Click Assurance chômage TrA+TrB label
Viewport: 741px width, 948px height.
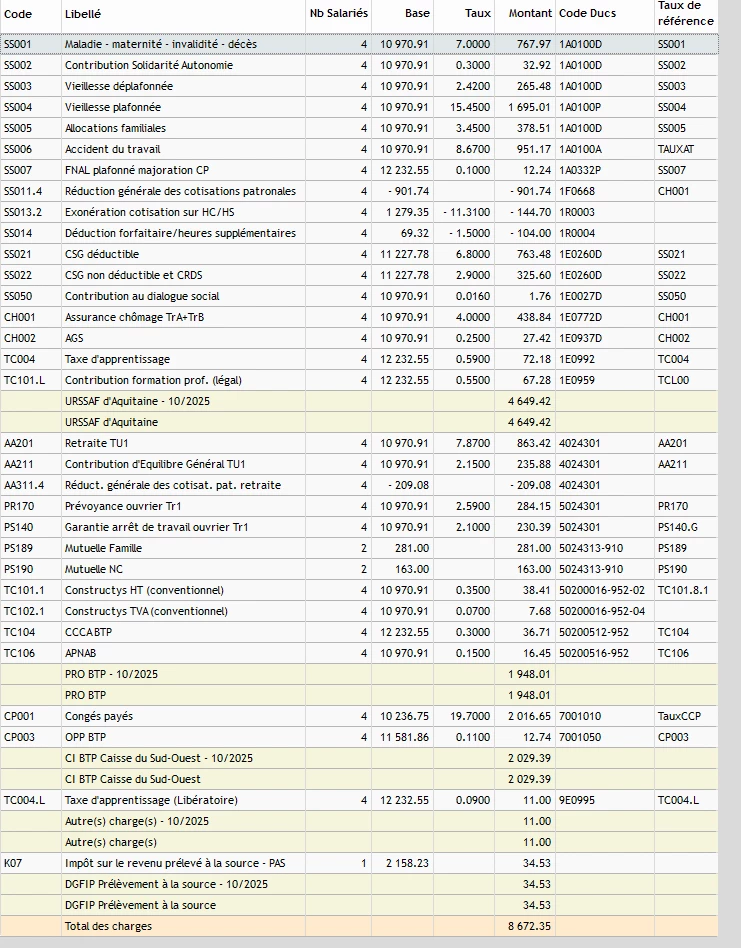point(134,317)
